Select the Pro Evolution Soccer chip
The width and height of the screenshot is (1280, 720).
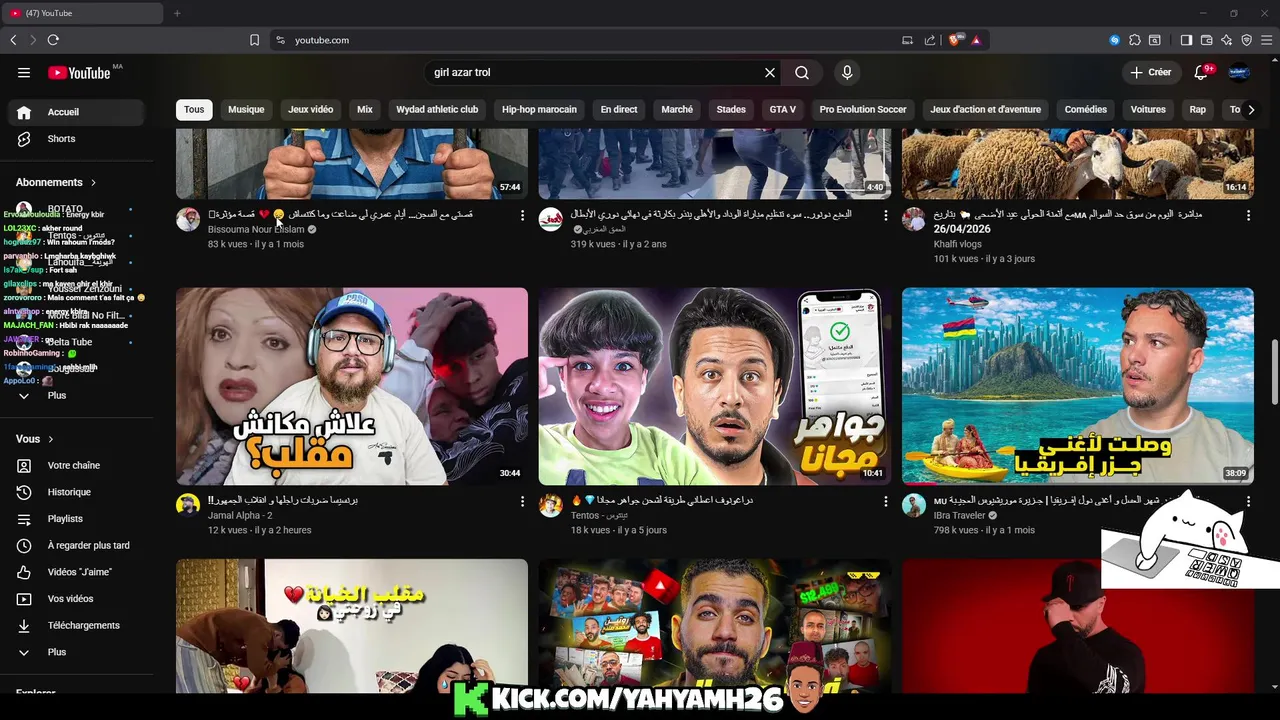coord(863,109)
